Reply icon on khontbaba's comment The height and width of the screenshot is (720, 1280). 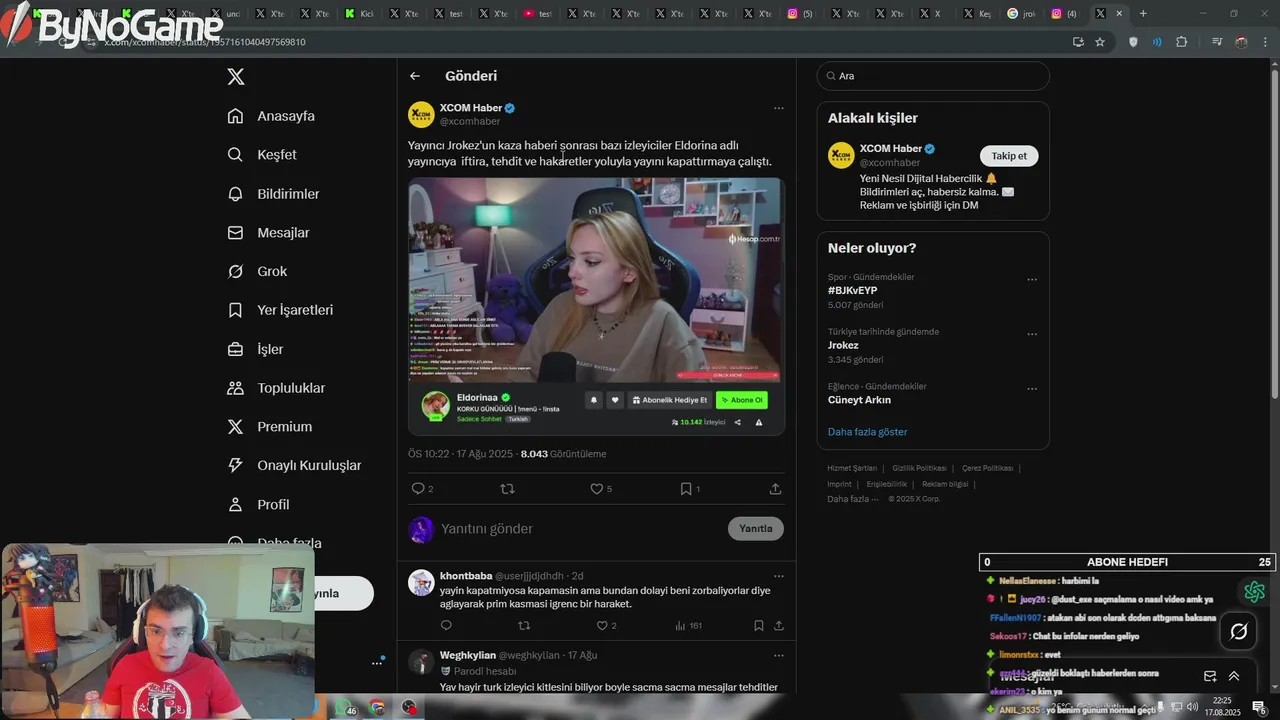446,626
